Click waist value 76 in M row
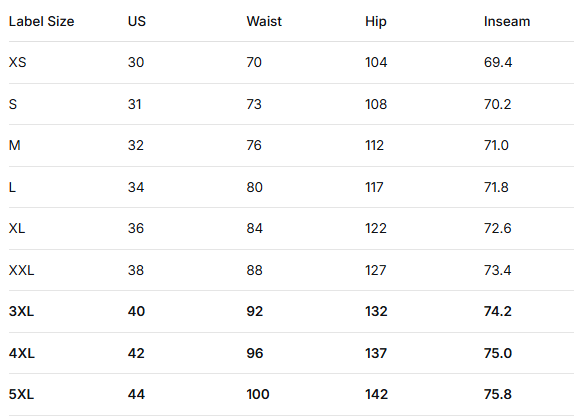 [254, 145]
